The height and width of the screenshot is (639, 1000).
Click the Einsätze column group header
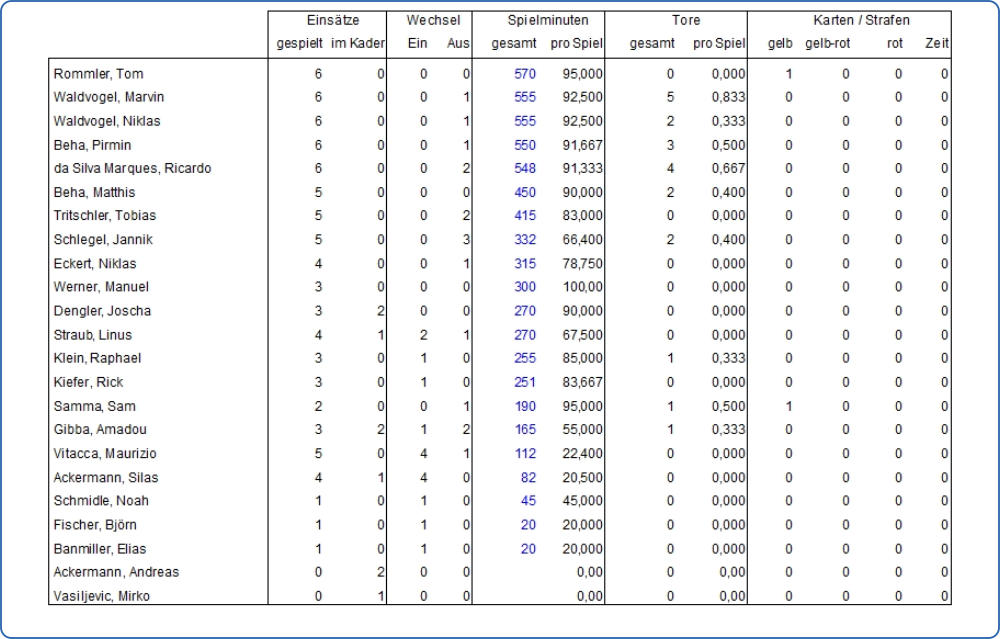point(333,20)
